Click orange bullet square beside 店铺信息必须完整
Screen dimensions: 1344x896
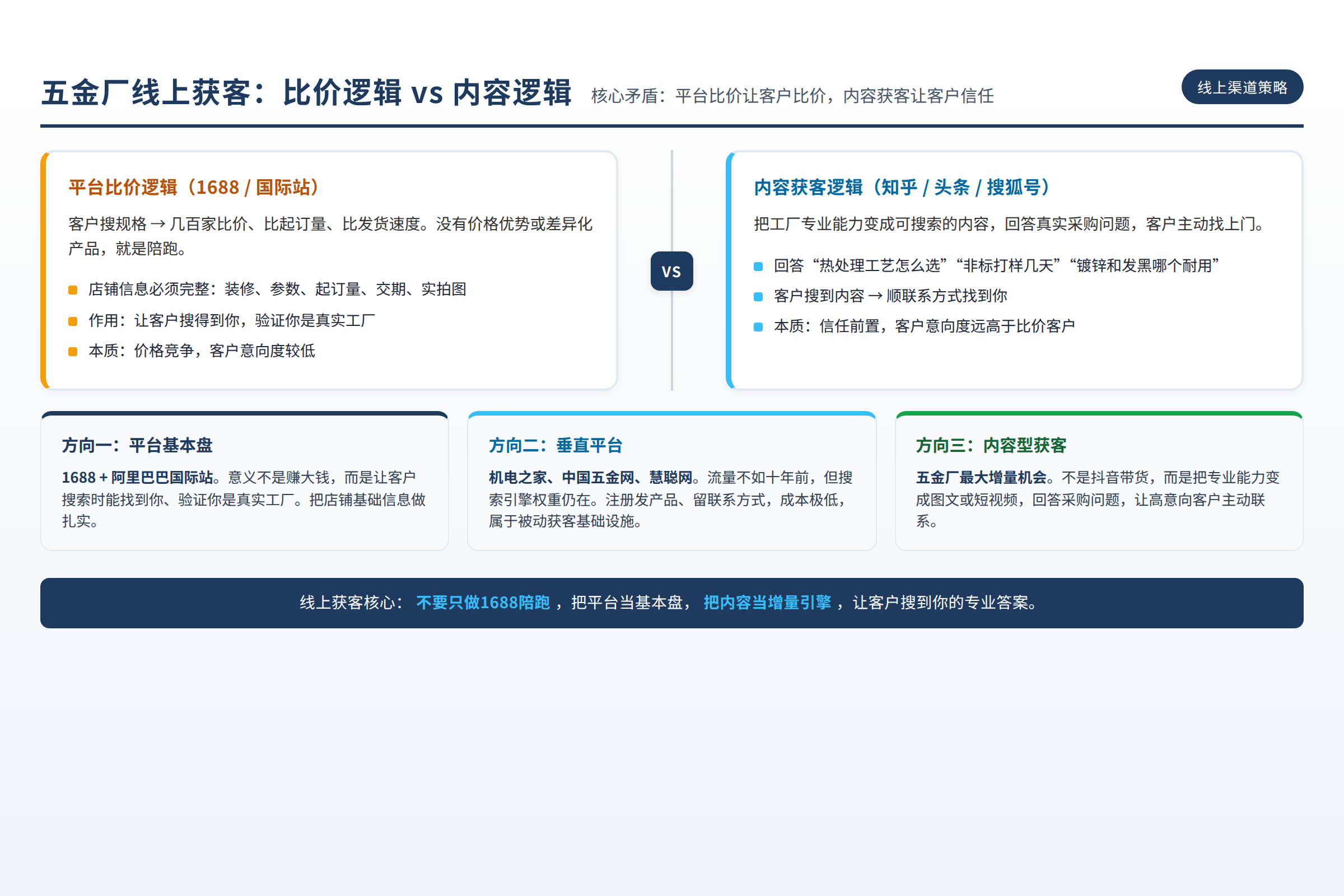coord(73,290)
